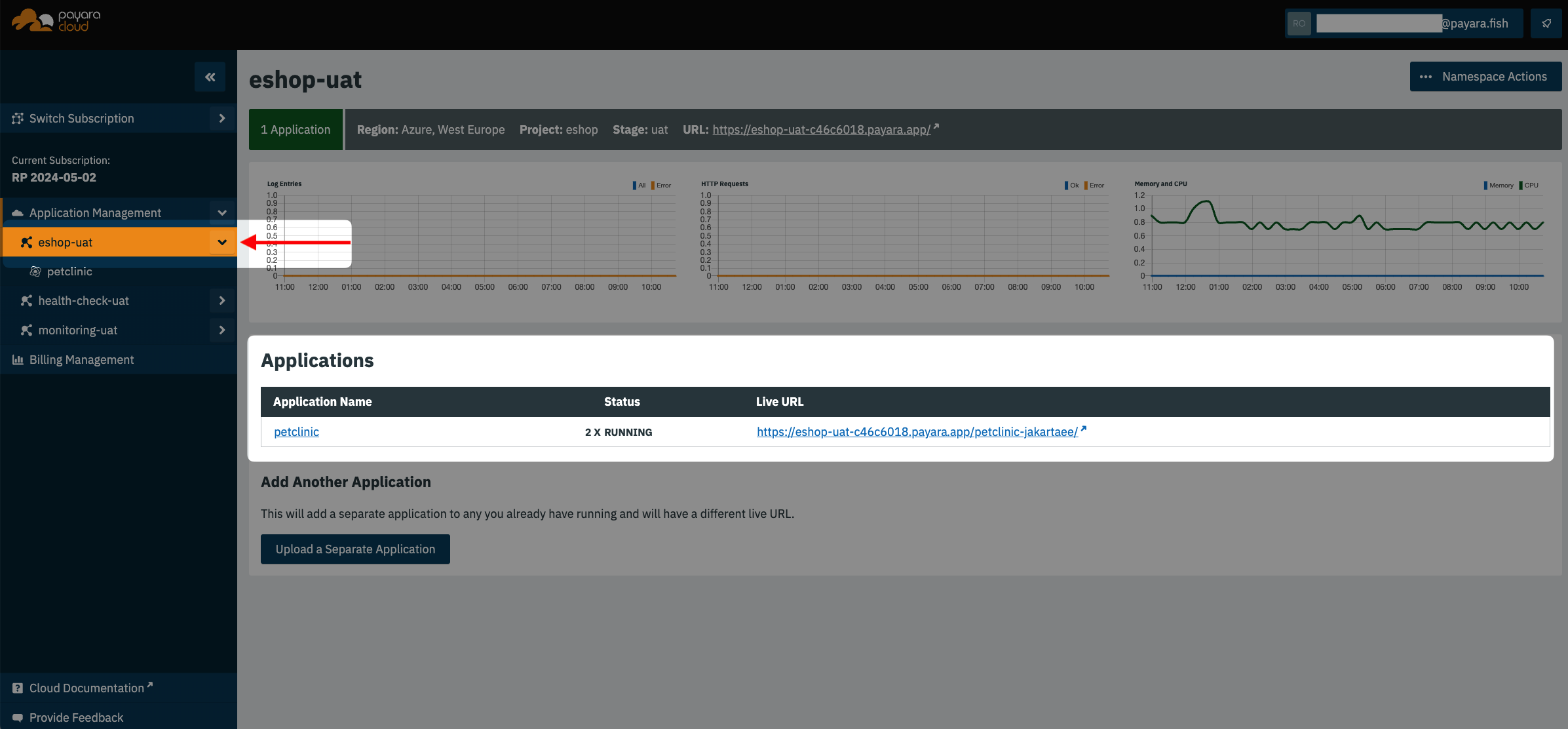Click the Payara Cloud logo

56,21
